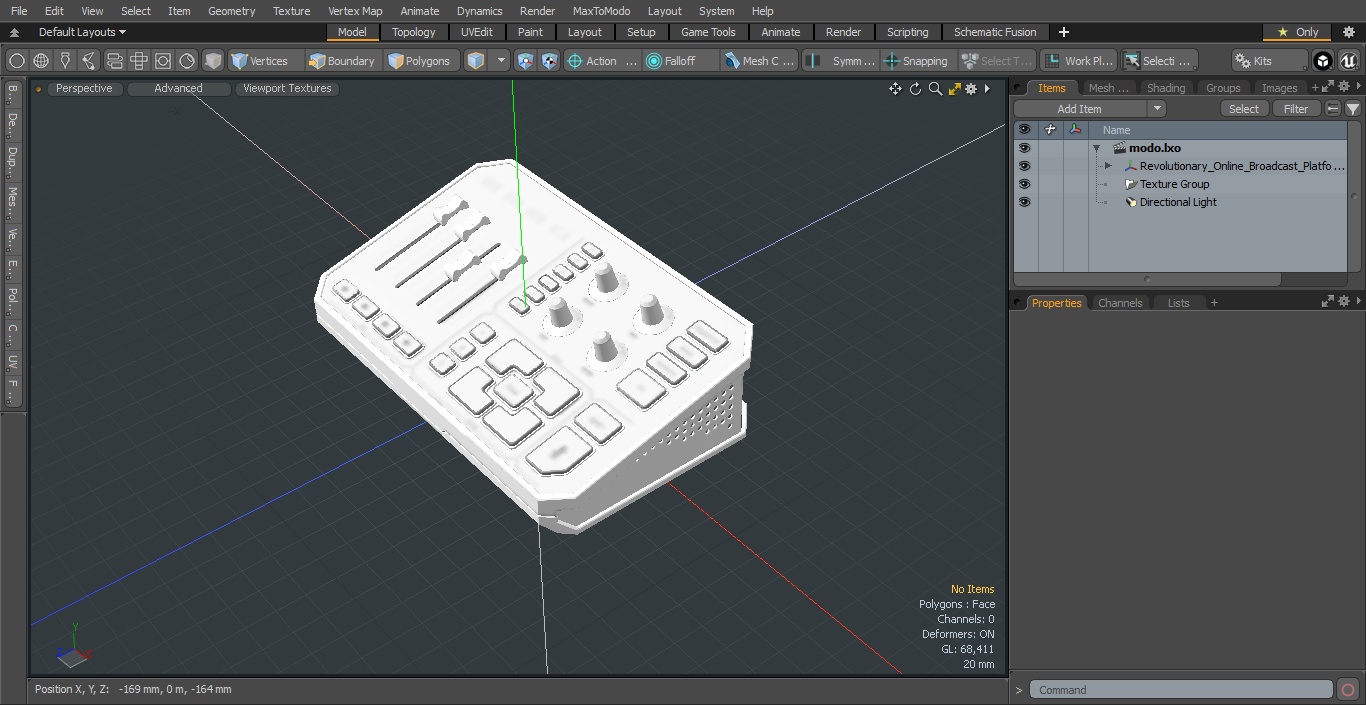Click the Filter button in Items panel
This screenshot has height=705, width=1366.
(x=1296, y=109)
